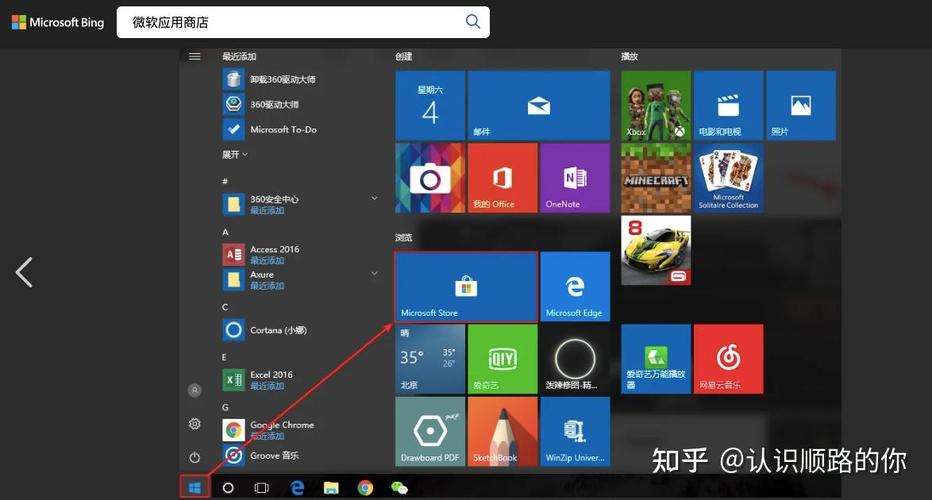Open the Microsoft Store tile
The width and height of the screenshot is (932, 500).
click(x=466, y=287)
